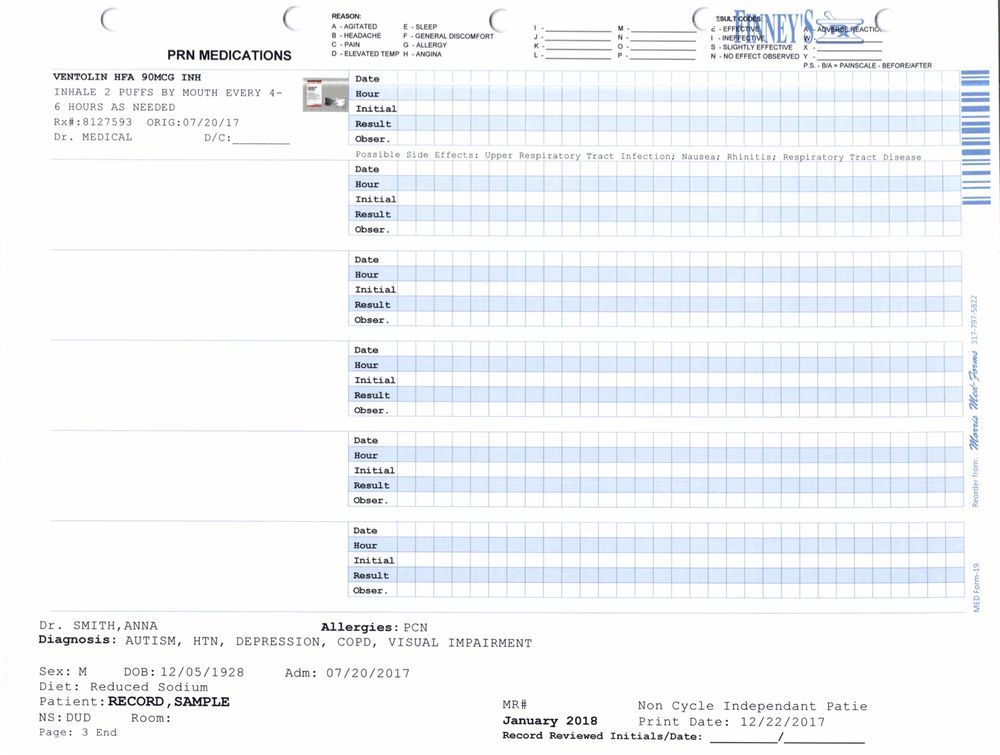Select the Allergies: PCN entry
This screenshot has width=1000, height=755.
[374, 627]
